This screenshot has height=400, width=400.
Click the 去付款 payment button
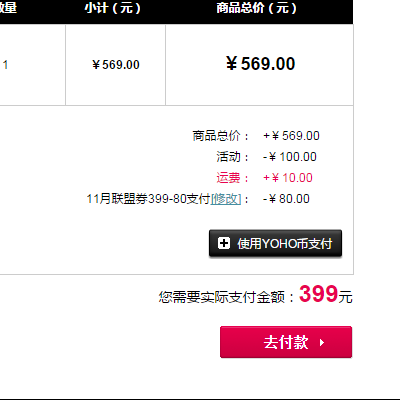286,342
